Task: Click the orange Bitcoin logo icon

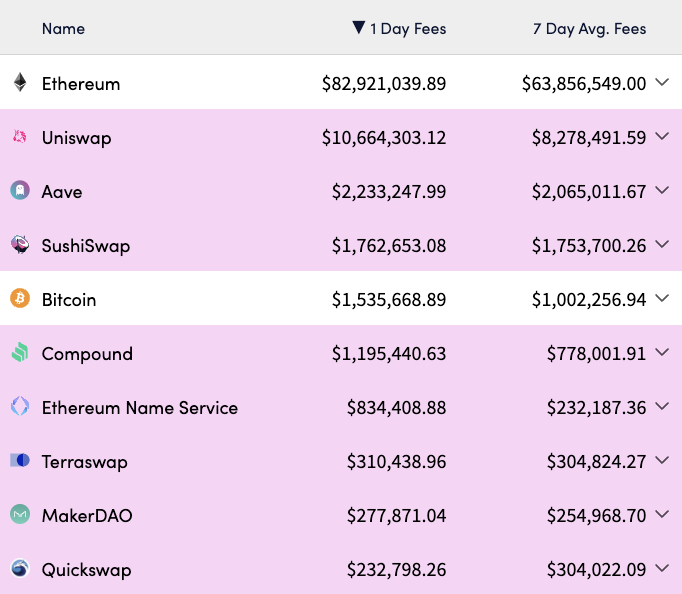Action: 20,298
